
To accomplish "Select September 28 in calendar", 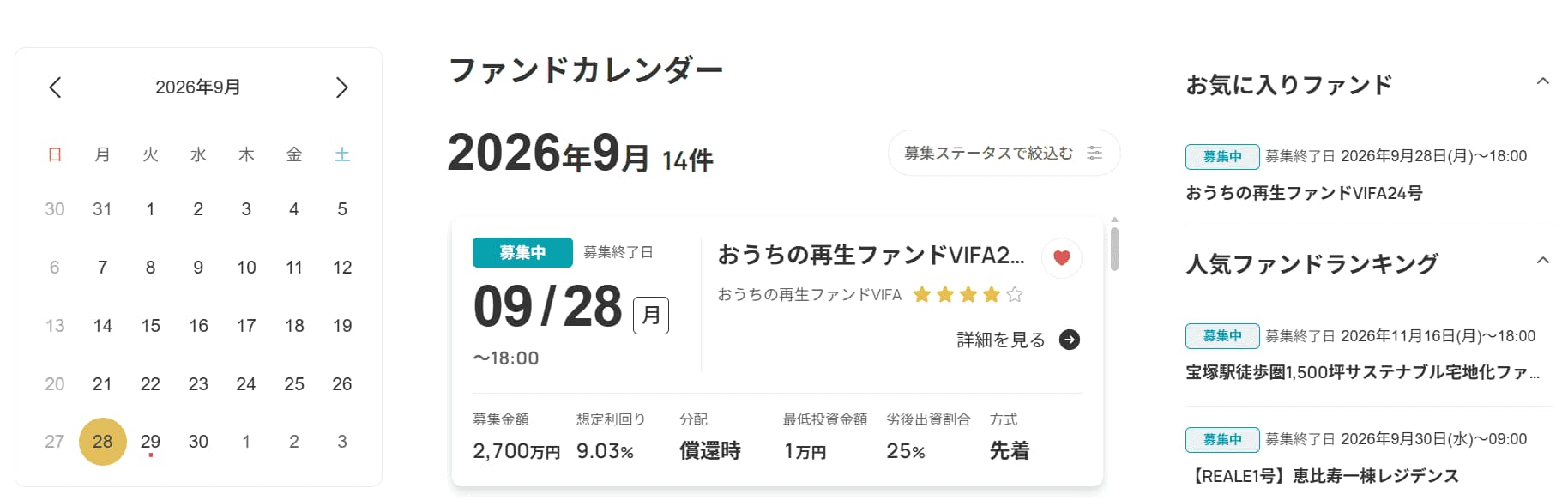I will 103,442.
